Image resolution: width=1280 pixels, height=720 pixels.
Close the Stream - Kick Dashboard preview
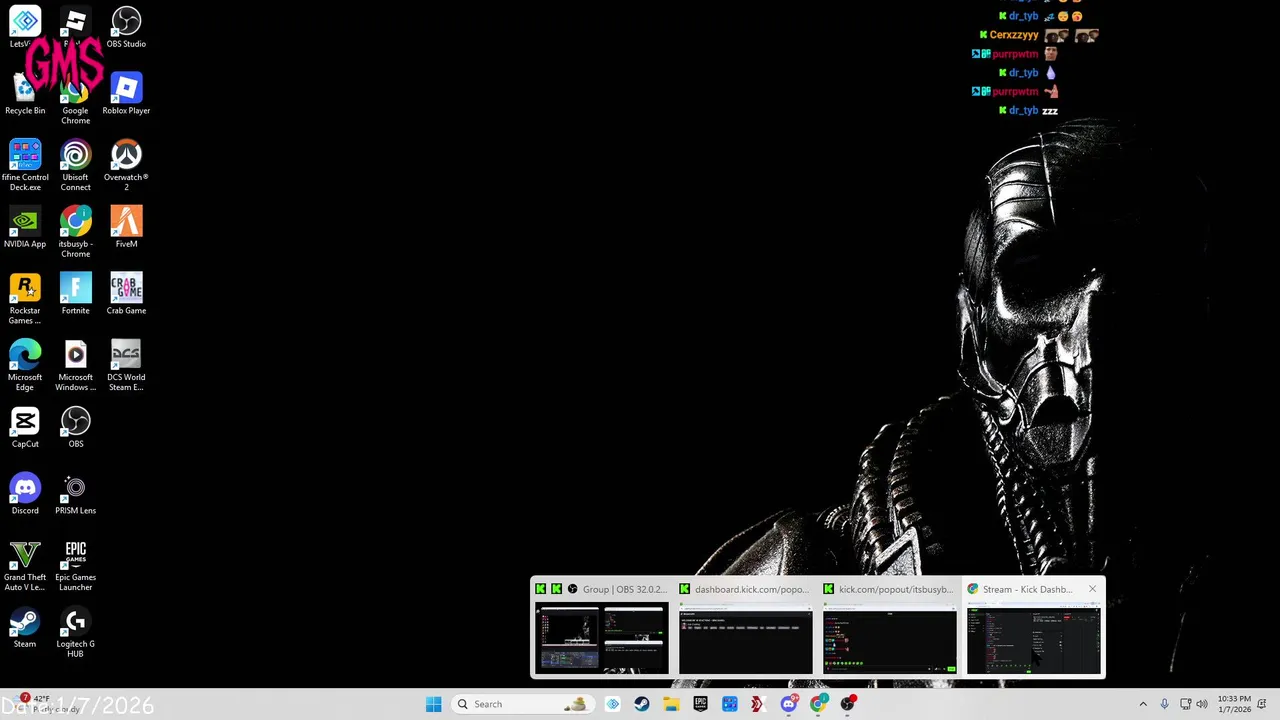tap(1092, 589)
